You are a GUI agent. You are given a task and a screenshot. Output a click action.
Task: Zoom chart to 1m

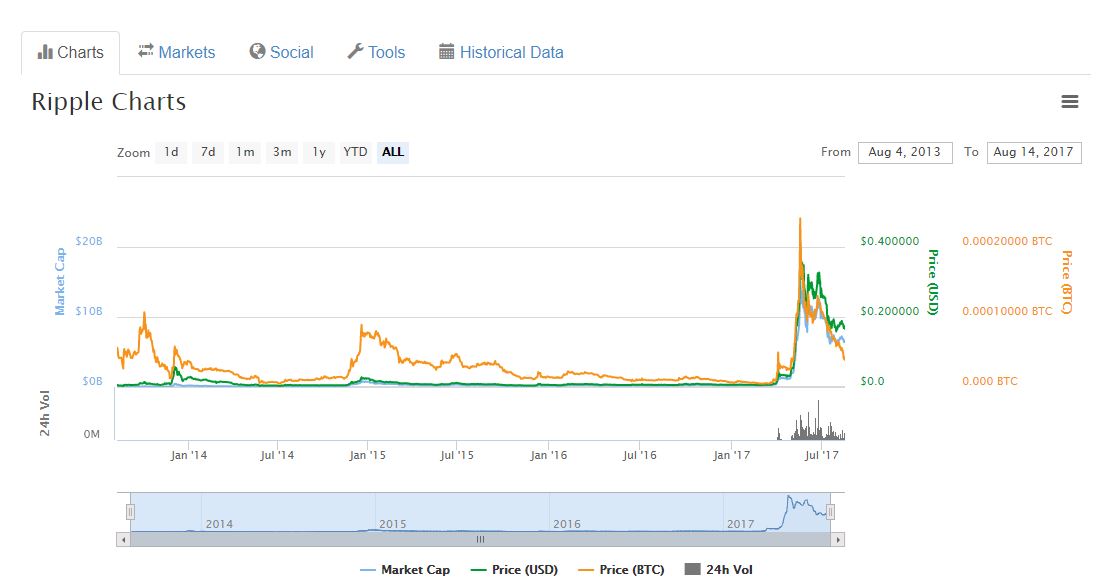click(x=244, y=152)
